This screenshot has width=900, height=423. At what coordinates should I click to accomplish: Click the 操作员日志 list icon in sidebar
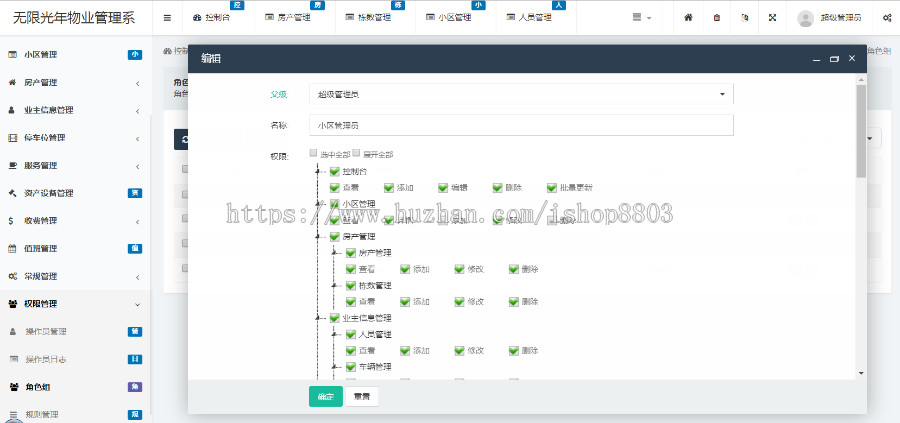pyautogui.click(x=14, y=359)
